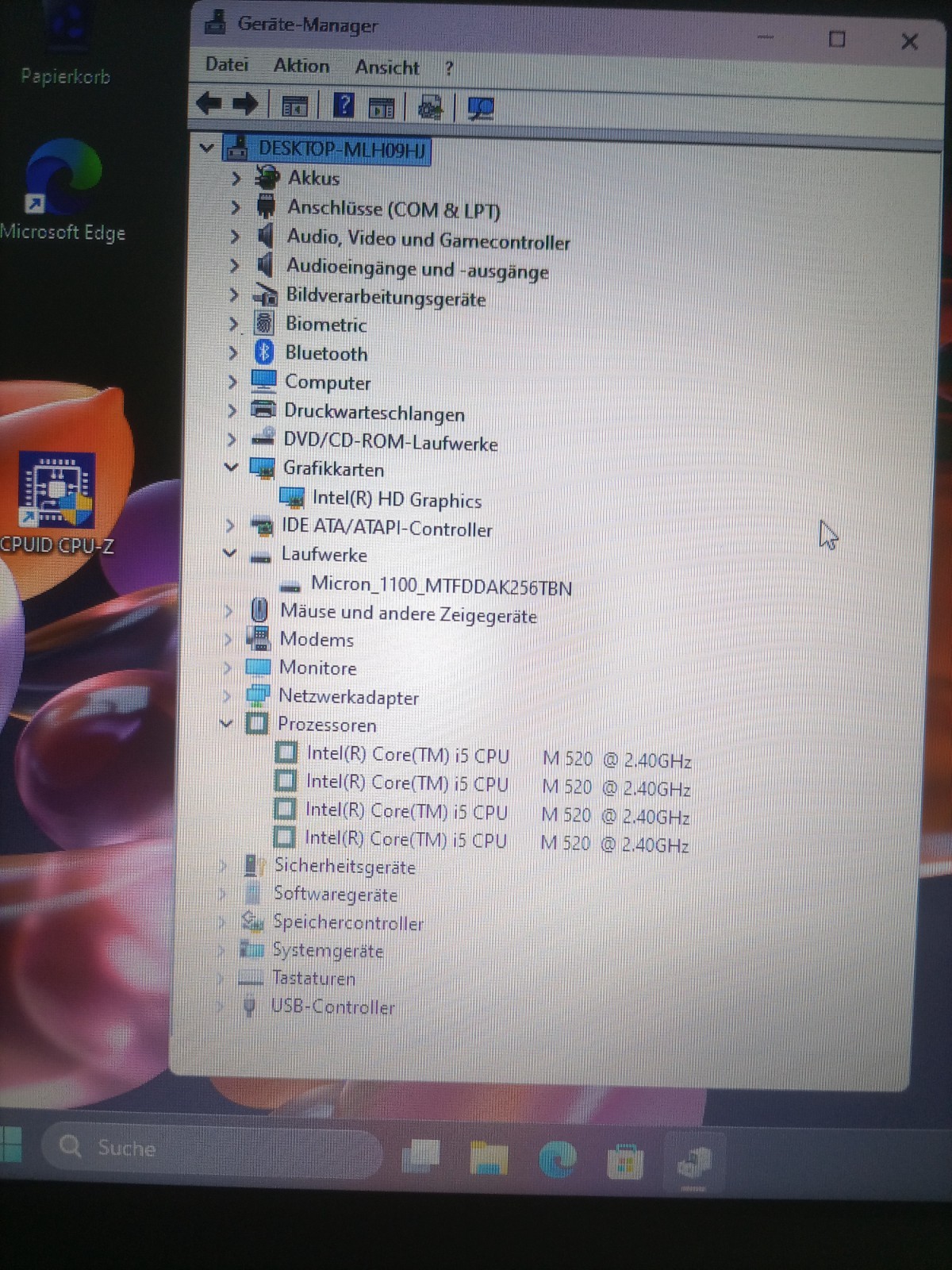Open the Aktion menu
This screenshot has width=952, height=1270.
pyautogui.click(x=301, y=66)
